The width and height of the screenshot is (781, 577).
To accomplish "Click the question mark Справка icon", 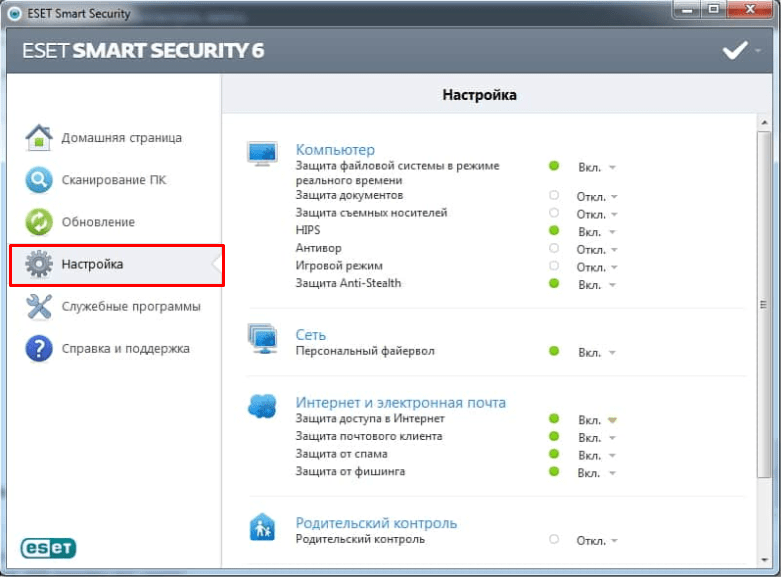I will (38, 349).
